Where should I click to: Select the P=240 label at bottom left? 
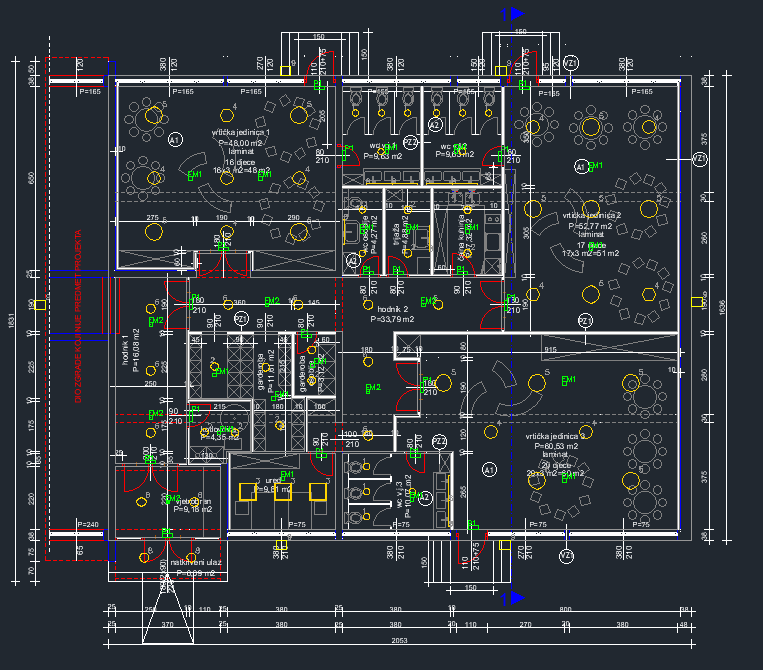point(88,524)
